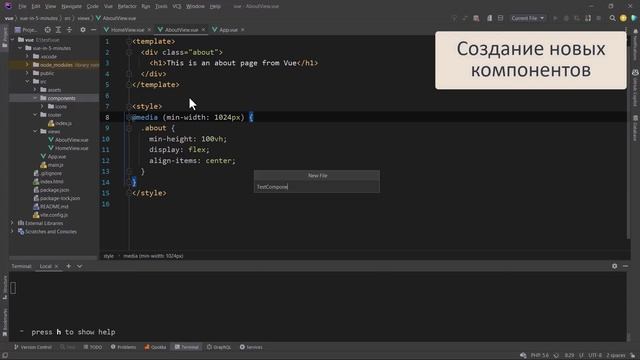Expand the icons folder arrow
The height and width of the screenshot is (360, 640).
click(42, 106)
